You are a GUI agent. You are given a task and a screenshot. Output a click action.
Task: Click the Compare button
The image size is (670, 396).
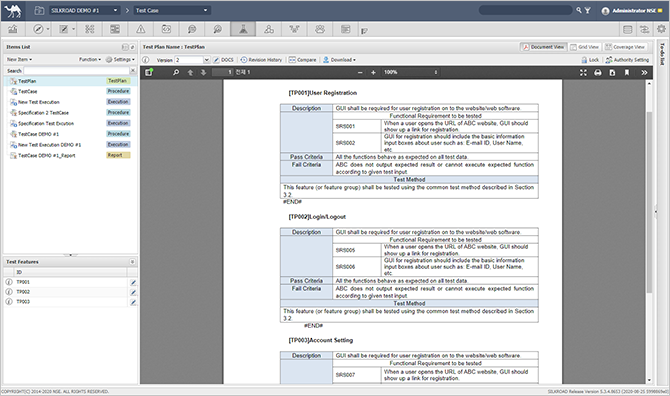303,60
